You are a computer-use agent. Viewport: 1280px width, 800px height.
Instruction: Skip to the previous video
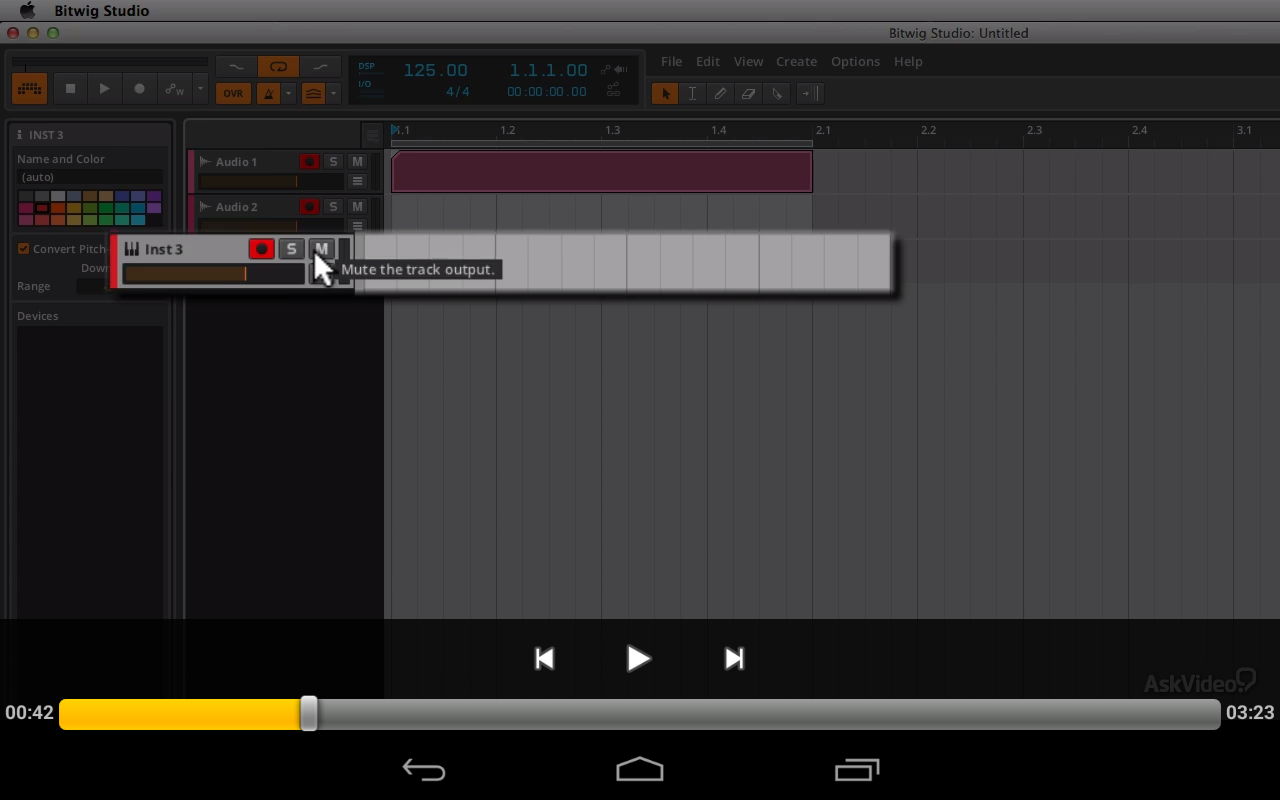545,658
